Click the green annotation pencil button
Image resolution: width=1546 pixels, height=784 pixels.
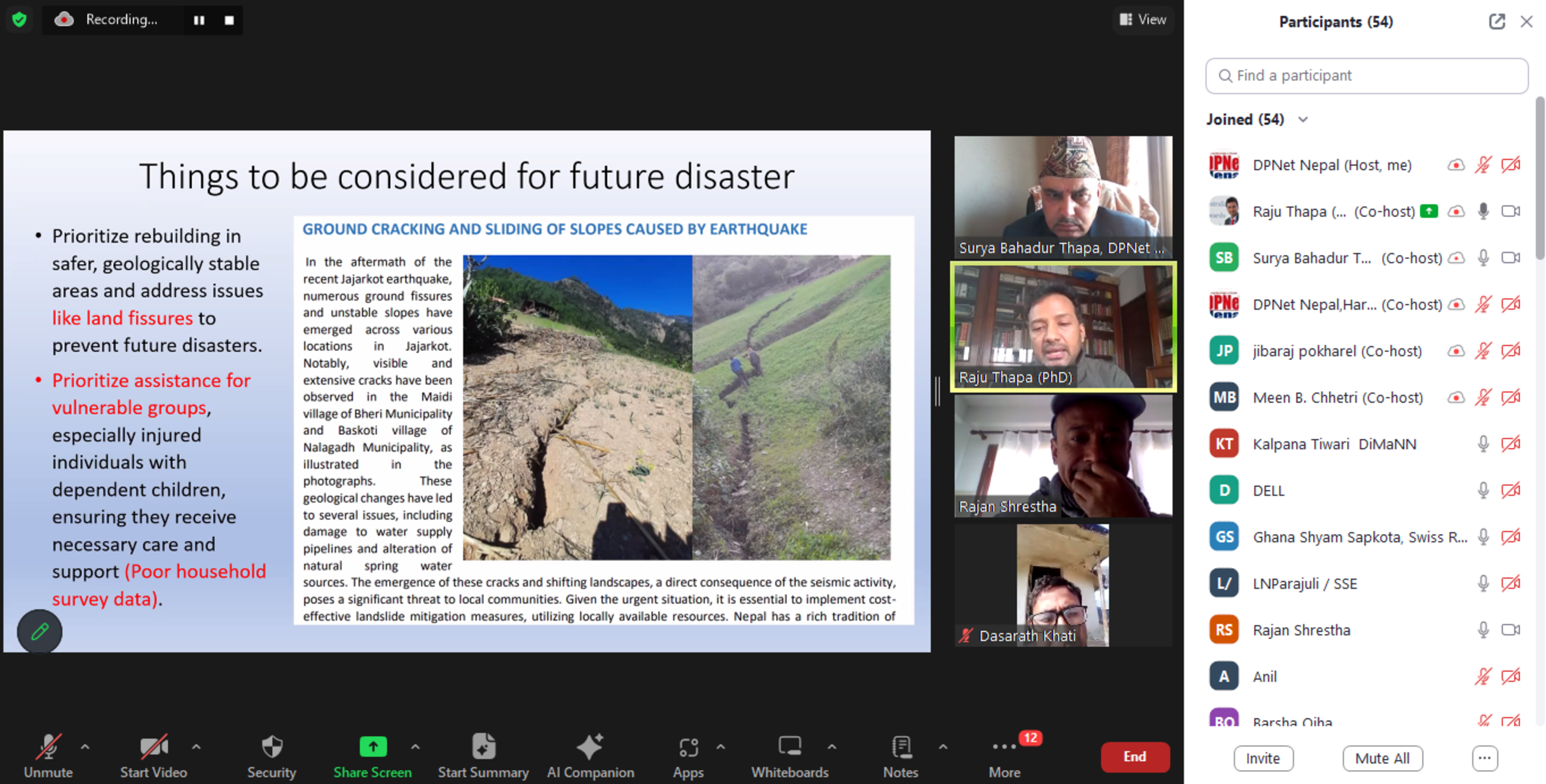40,631
